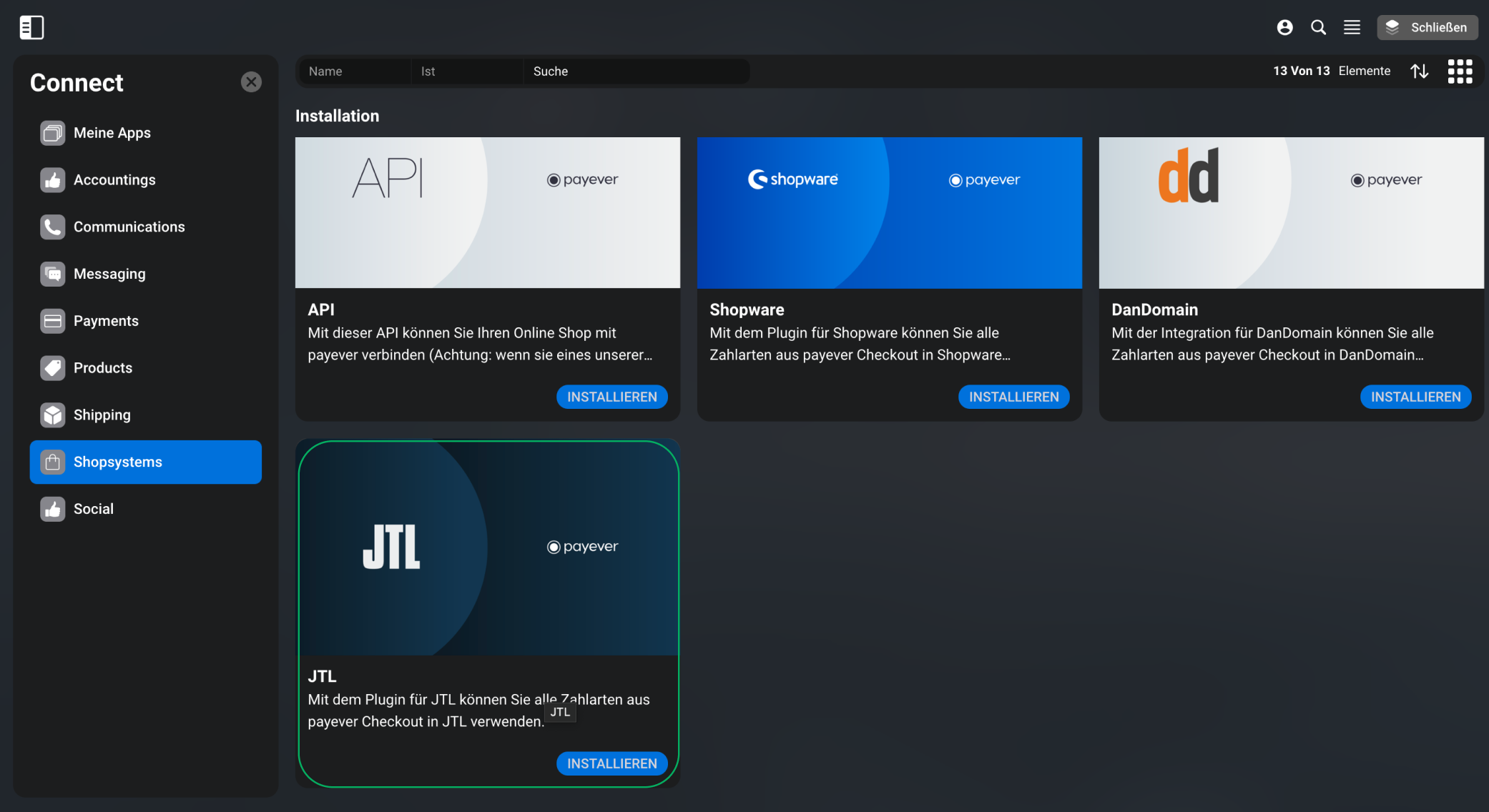Open the JTL card banner image
Screen dimensions: 1489x812
pos(488,548)
